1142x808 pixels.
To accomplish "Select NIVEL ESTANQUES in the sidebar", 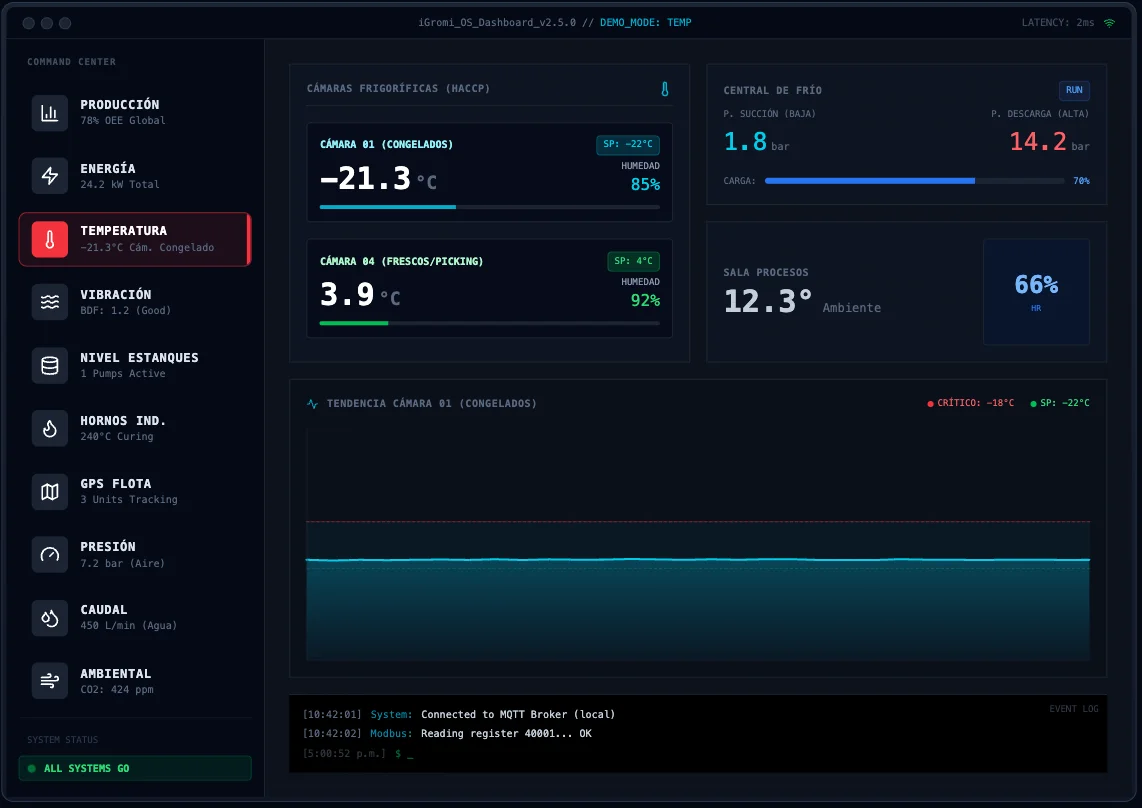I will point(135,365).
